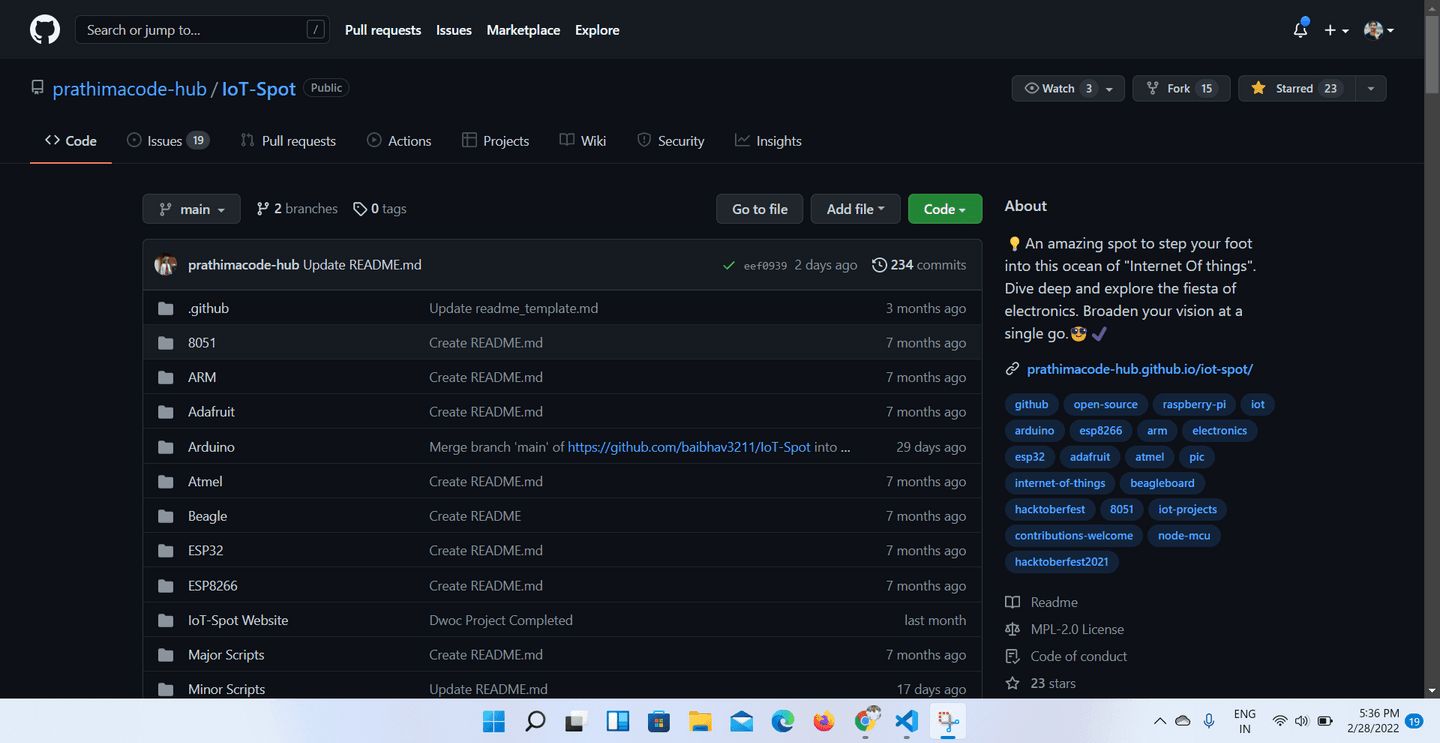Open the plus create-new dropdown

tap(1336, 30)
